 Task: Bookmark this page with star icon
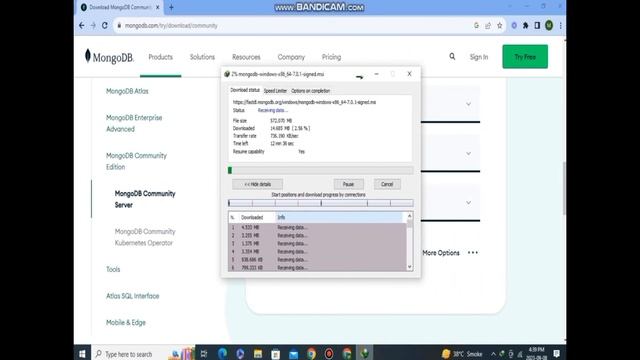(500, 25)
